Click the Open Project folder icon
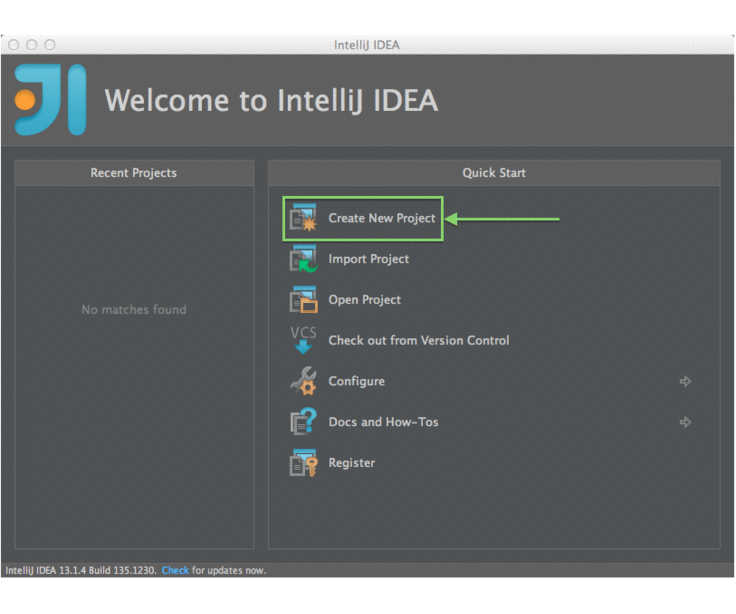 click(303, 300)
